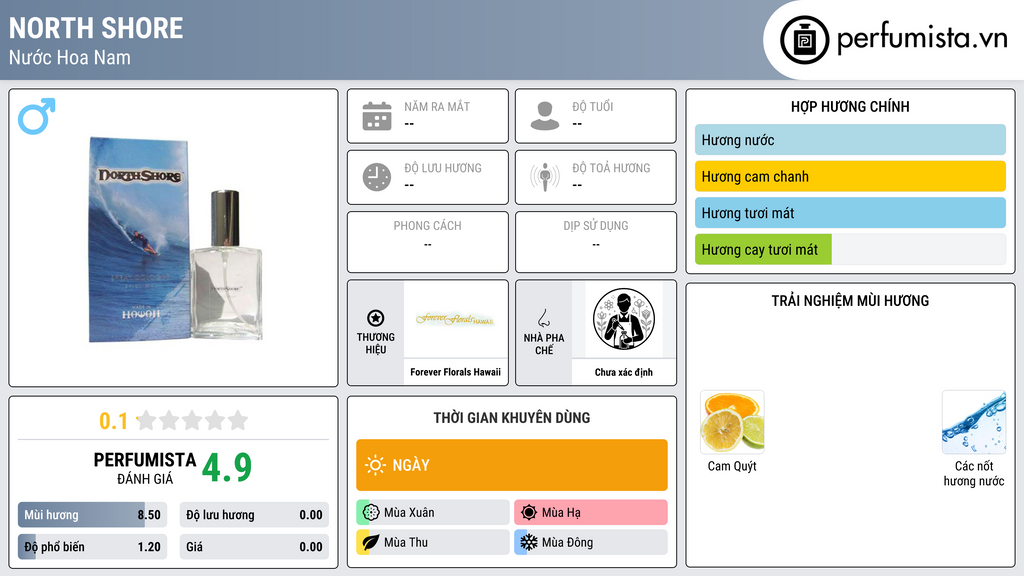Image resolution: width=1024 pixels, height=576 pixels.
Task: Click the perfumista.vn perfume bottle logo icon
Action: [804, 40]
